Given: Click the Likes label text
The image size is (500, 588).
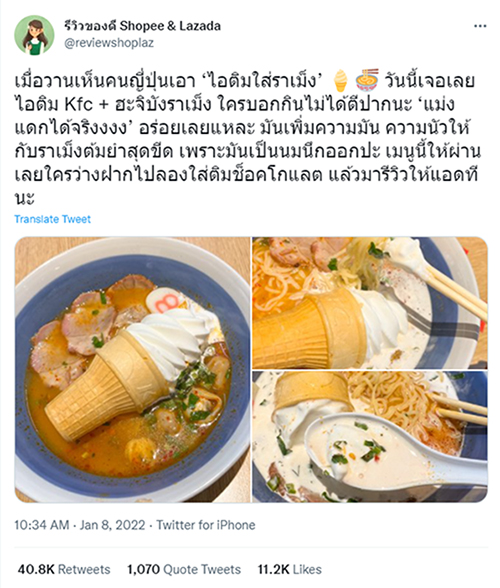Looking at the screenshot, I should pos(307,569).
